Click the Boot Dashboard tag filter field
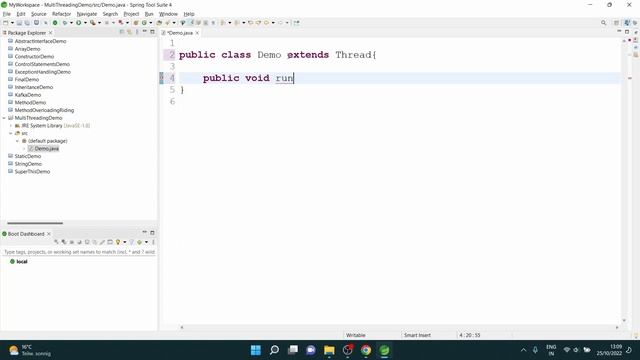Image resolution: width=640 pixels, height=360 pixels. 79,252
